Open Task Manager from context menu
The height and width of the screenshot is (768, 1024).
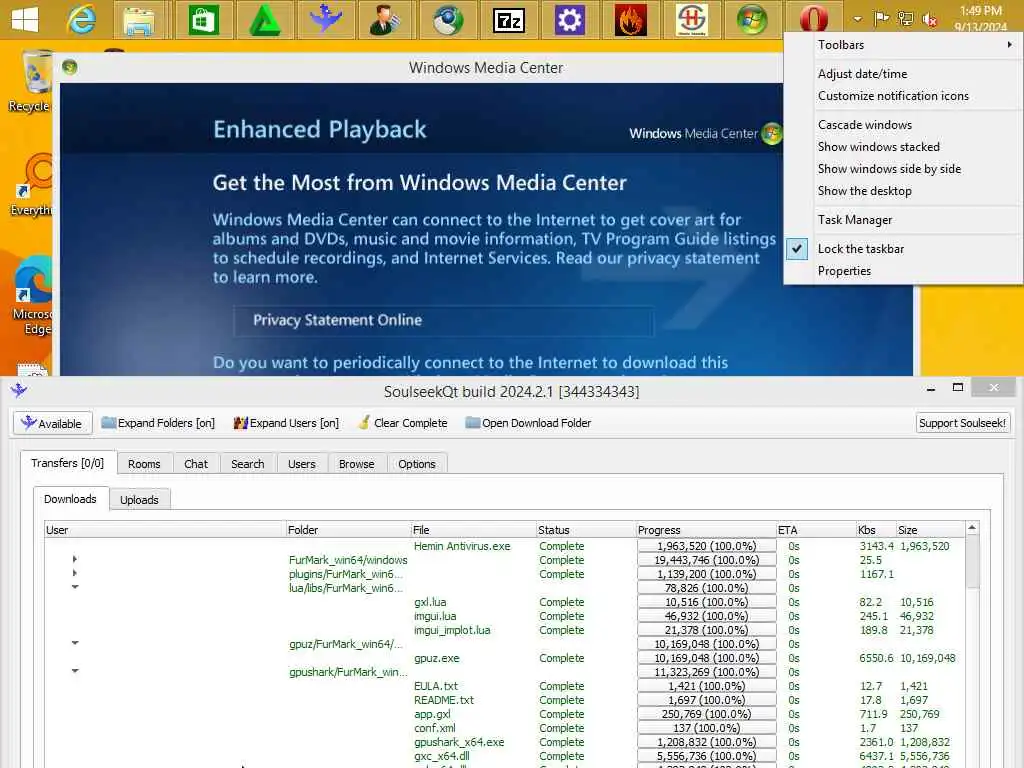click(903, 220)
